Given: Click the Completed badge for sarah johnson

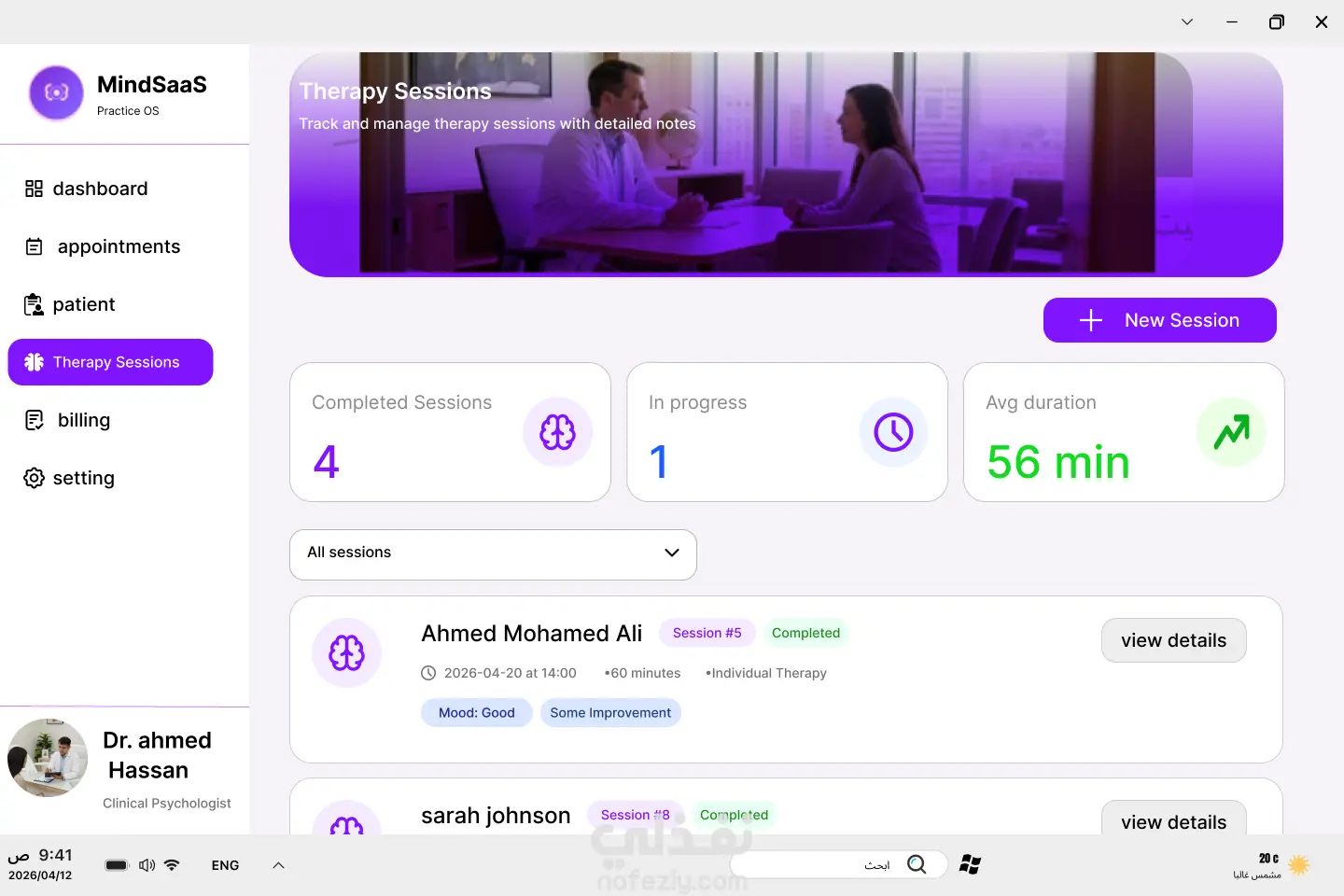Looking at the screenshot, I should pyautogui.click(x=734, y=815).
